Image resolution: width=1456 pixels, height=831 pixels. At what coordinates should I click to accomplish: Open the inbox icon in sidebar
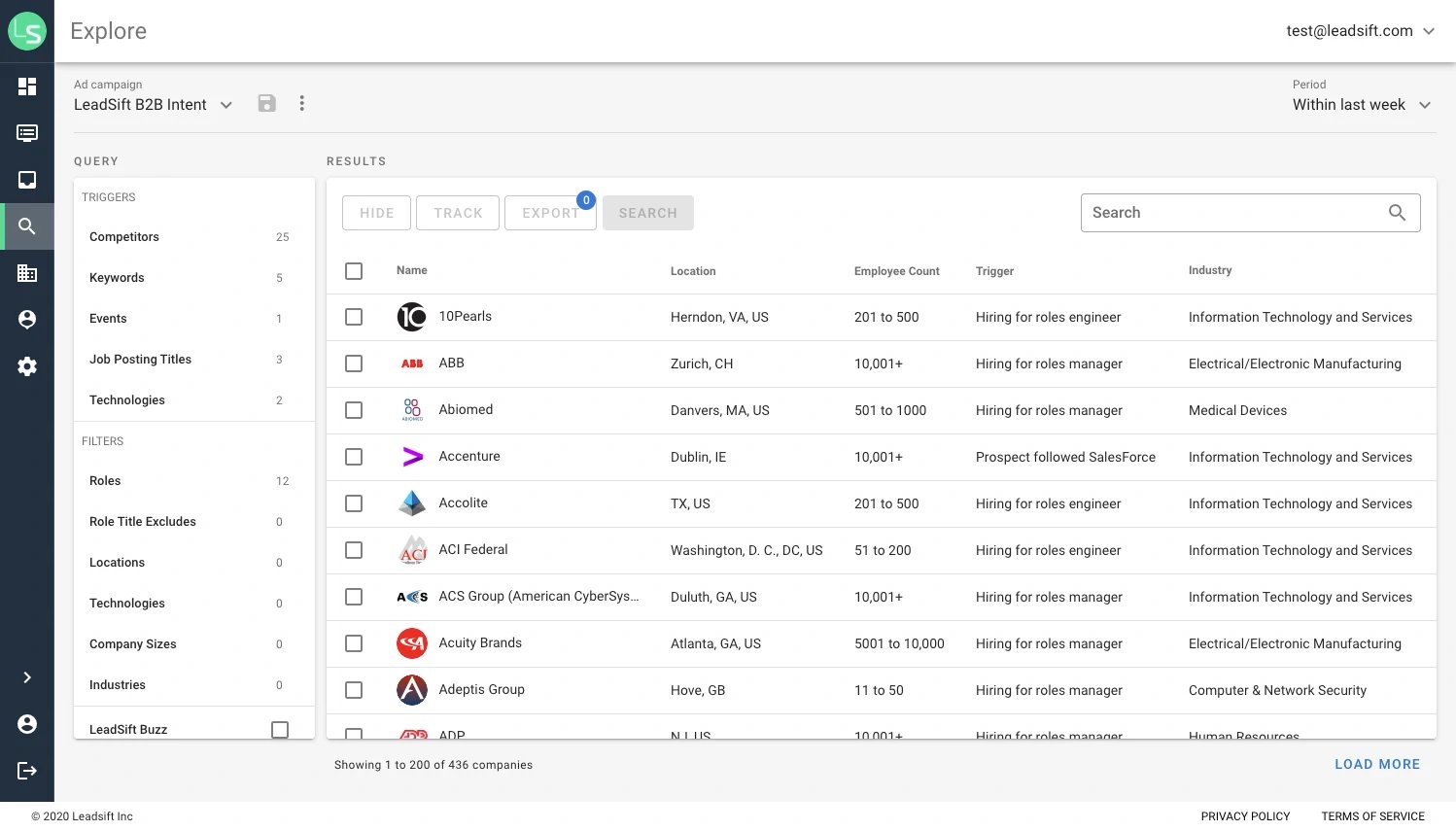[x=27, y=180]
